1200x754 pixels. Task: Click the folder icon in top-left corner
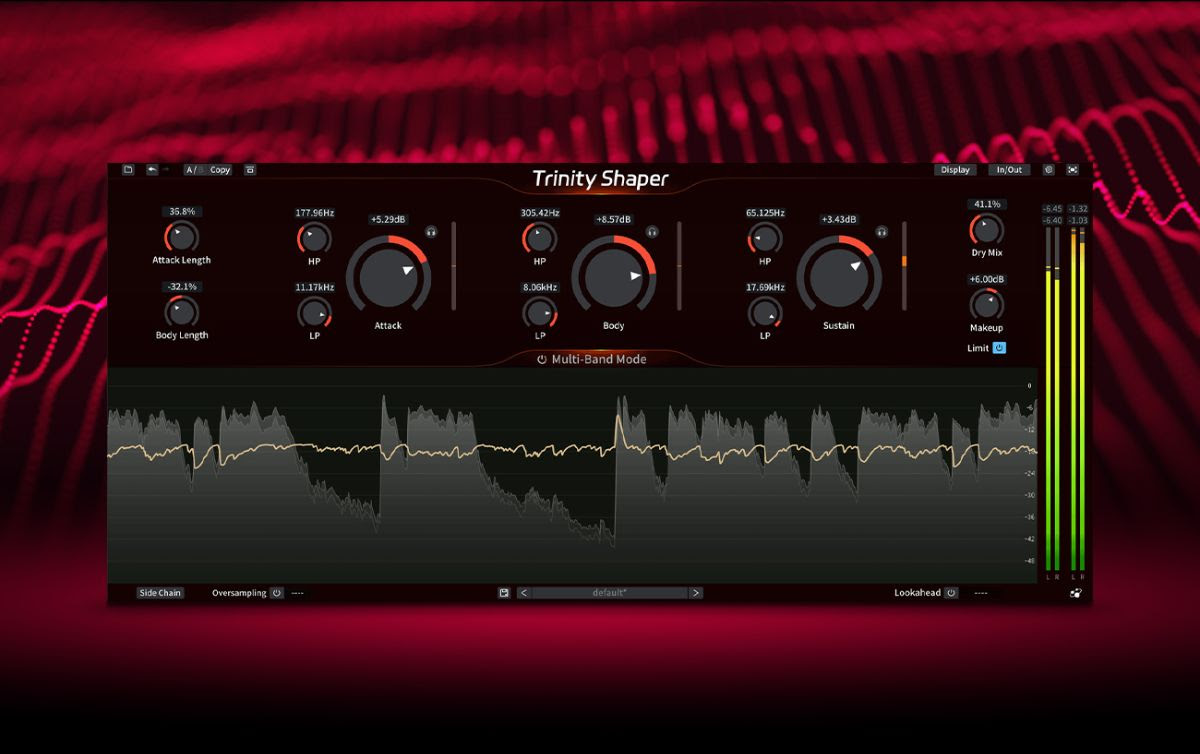(128, 170)
